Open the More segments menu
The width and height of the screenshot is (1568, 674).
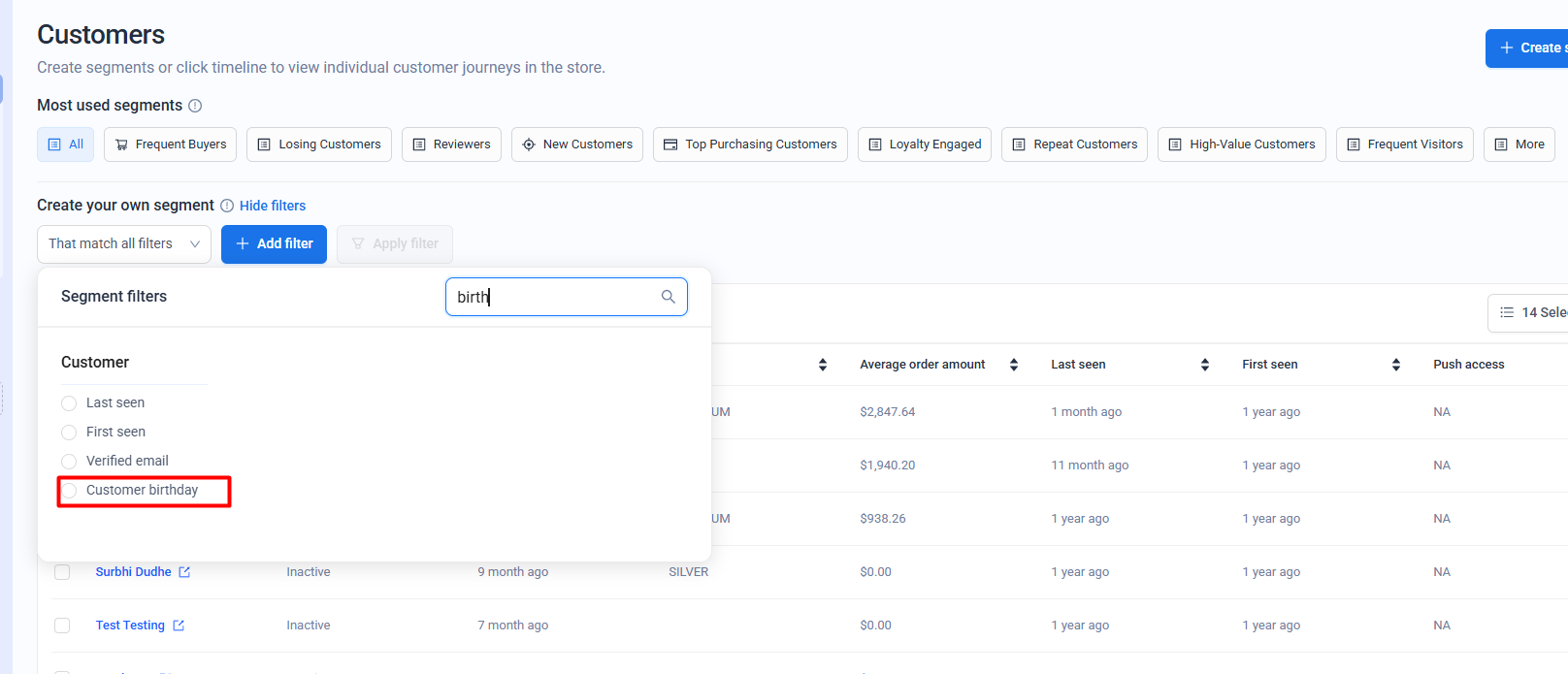[1519, 144]
